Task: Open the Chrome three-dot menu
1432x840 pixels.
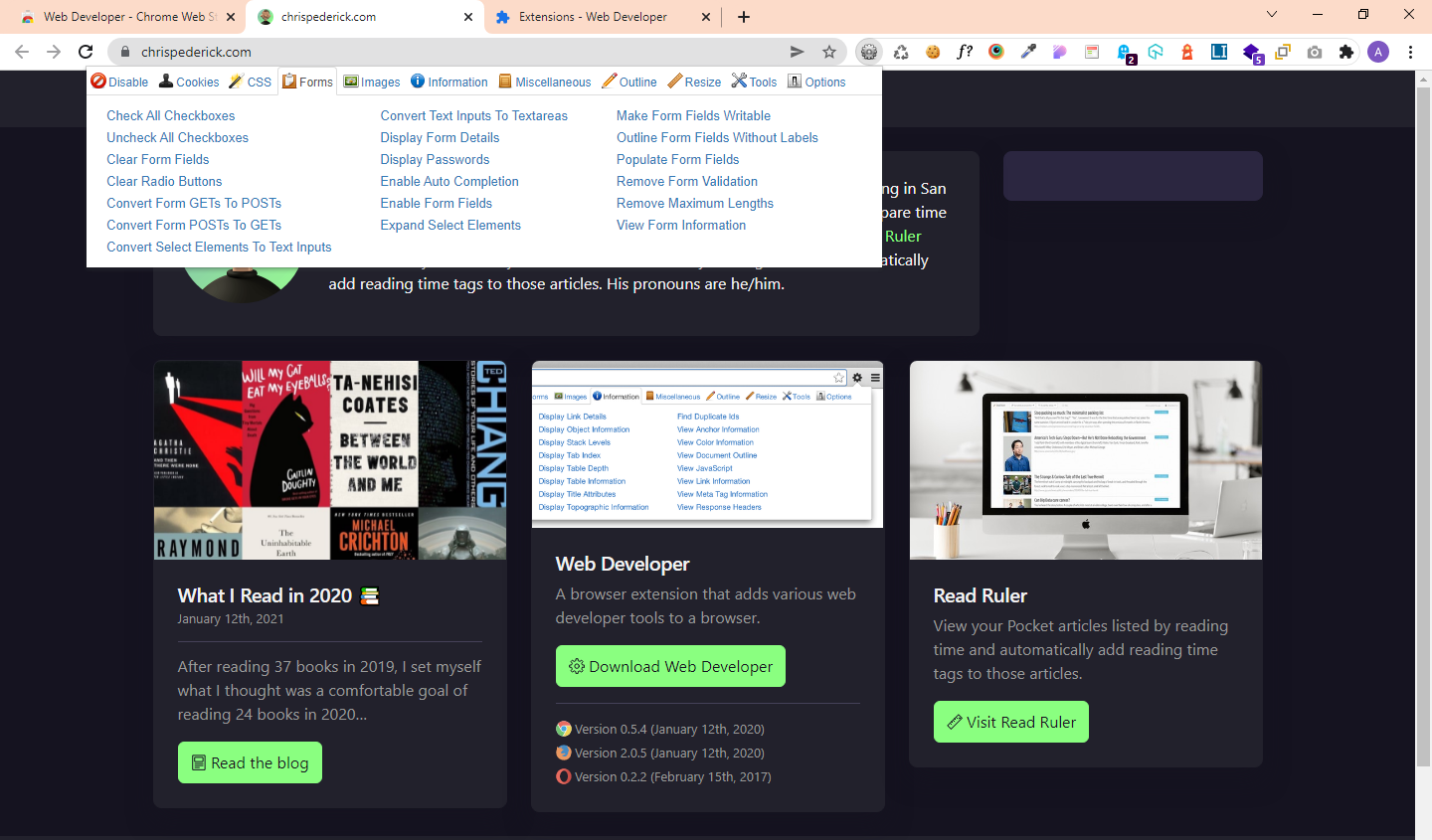Action: (x=1410, y=52)
